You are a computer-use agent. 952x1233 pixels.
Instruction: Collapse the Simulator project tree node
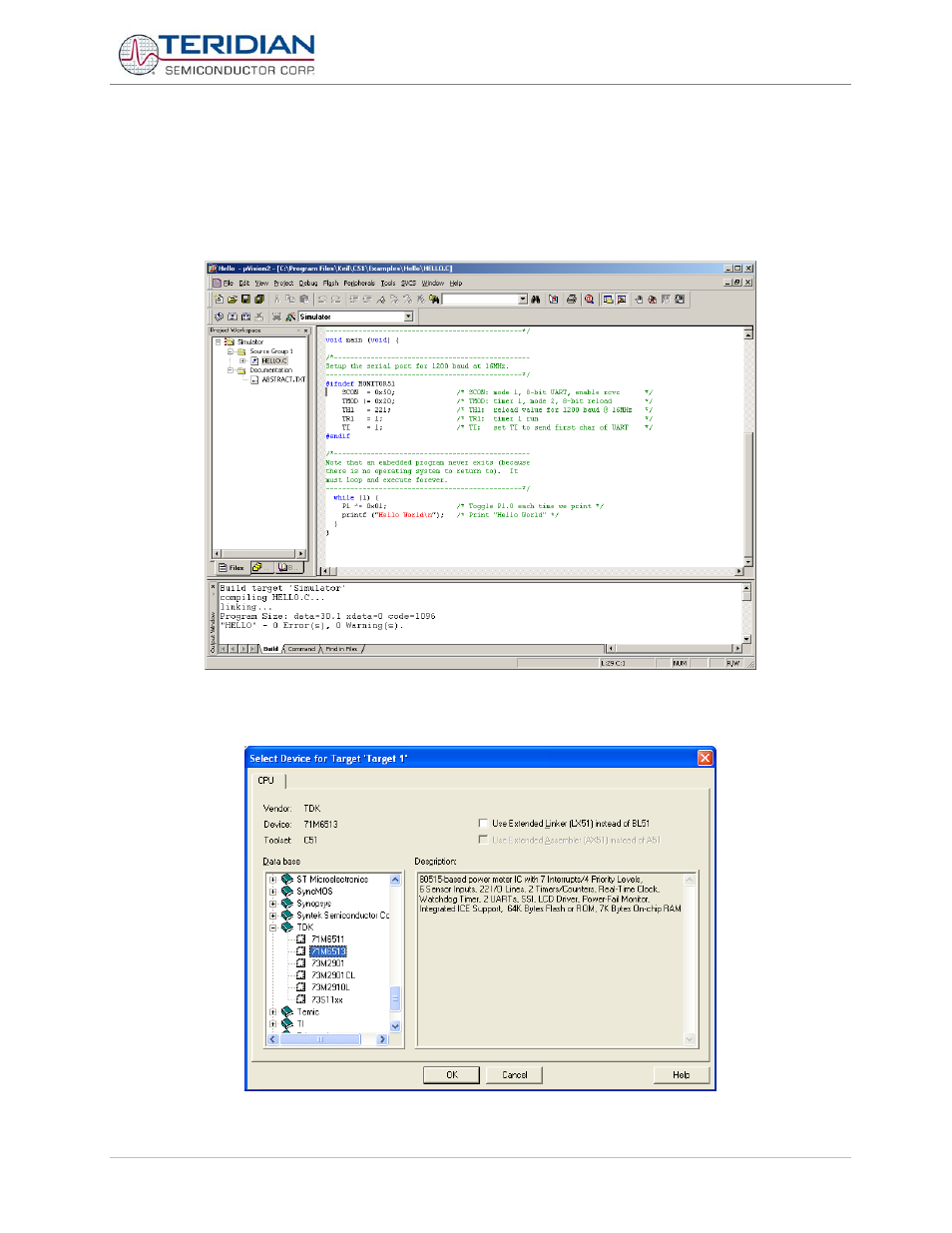219,342
